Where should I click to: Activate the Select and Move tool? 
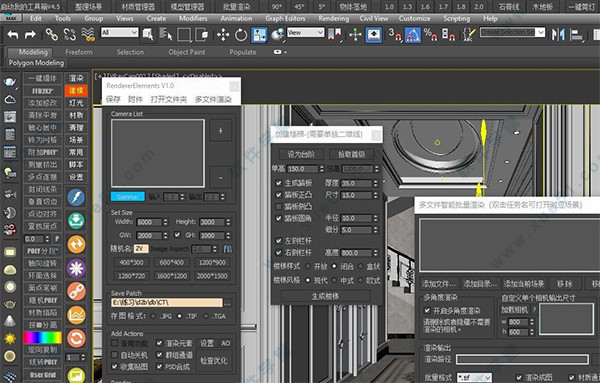(223, 35)
